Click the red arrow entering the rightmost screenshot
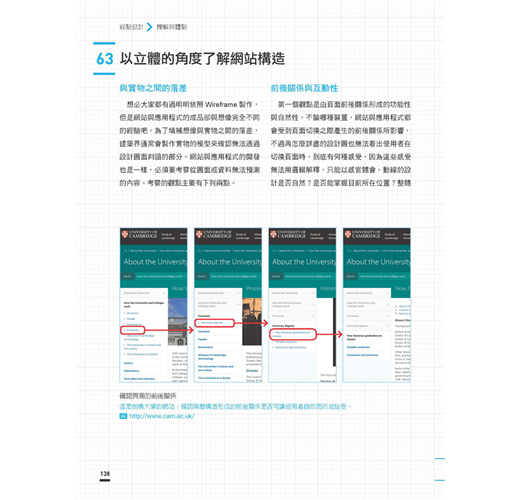This screenshot has height=500, width=520. coord(329,334)
